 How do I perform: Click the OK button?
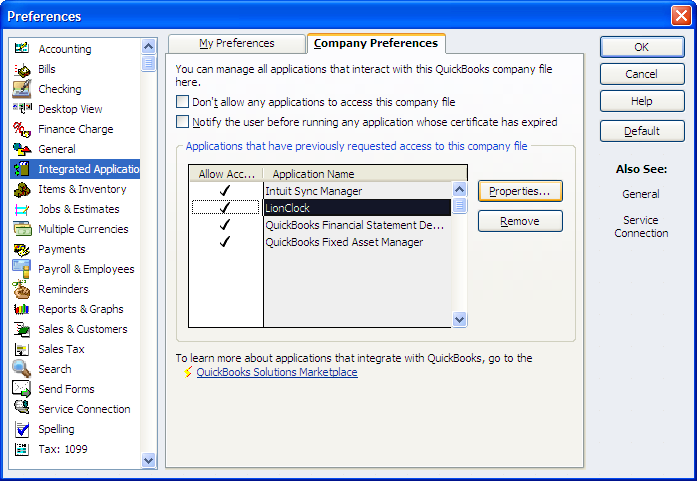tap(641, 47)
